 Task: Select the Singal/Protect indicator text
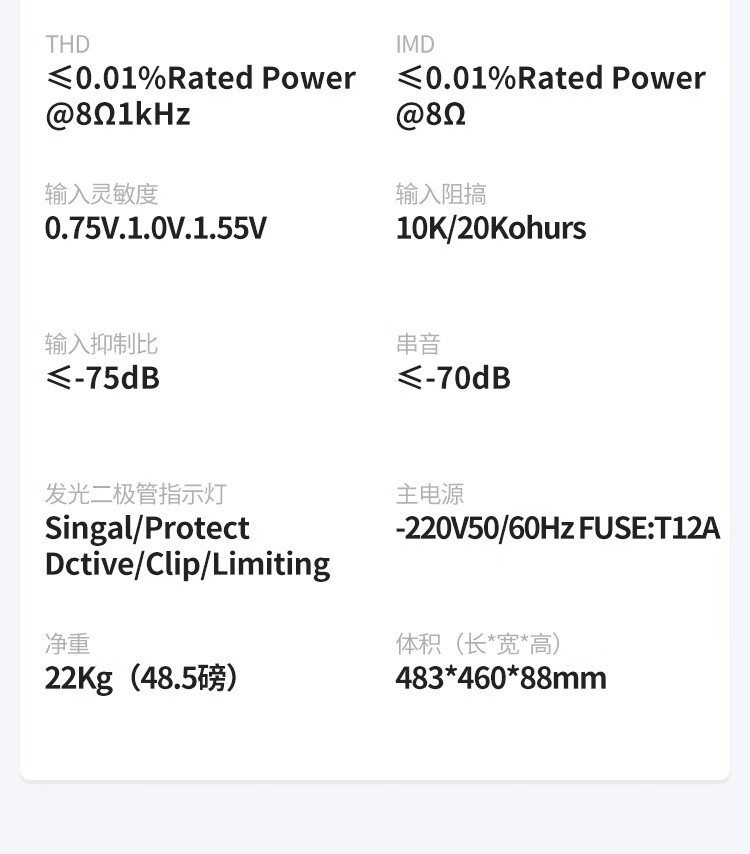[x=147, y=528]
